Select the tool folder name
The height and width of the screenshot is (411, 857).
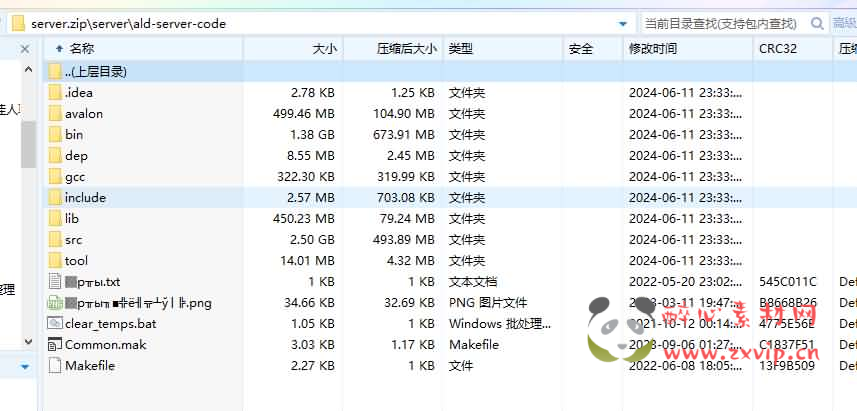coord(76,261)
